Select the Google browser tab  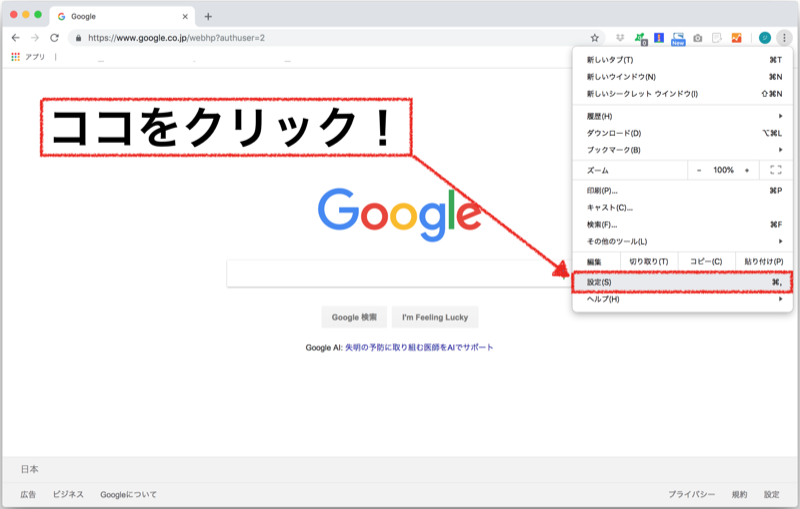coord(122,16)
